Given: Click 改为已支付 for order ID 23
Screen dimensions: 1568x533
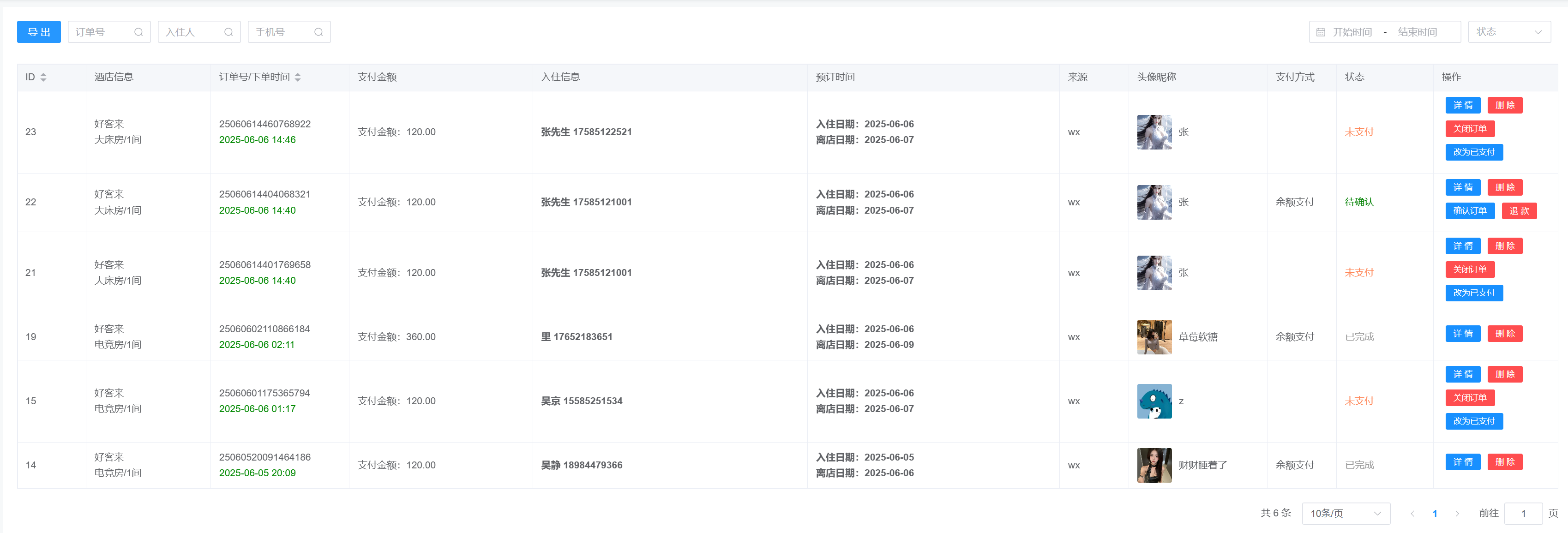Looking at the screenshot, I should pos(1474,152).
